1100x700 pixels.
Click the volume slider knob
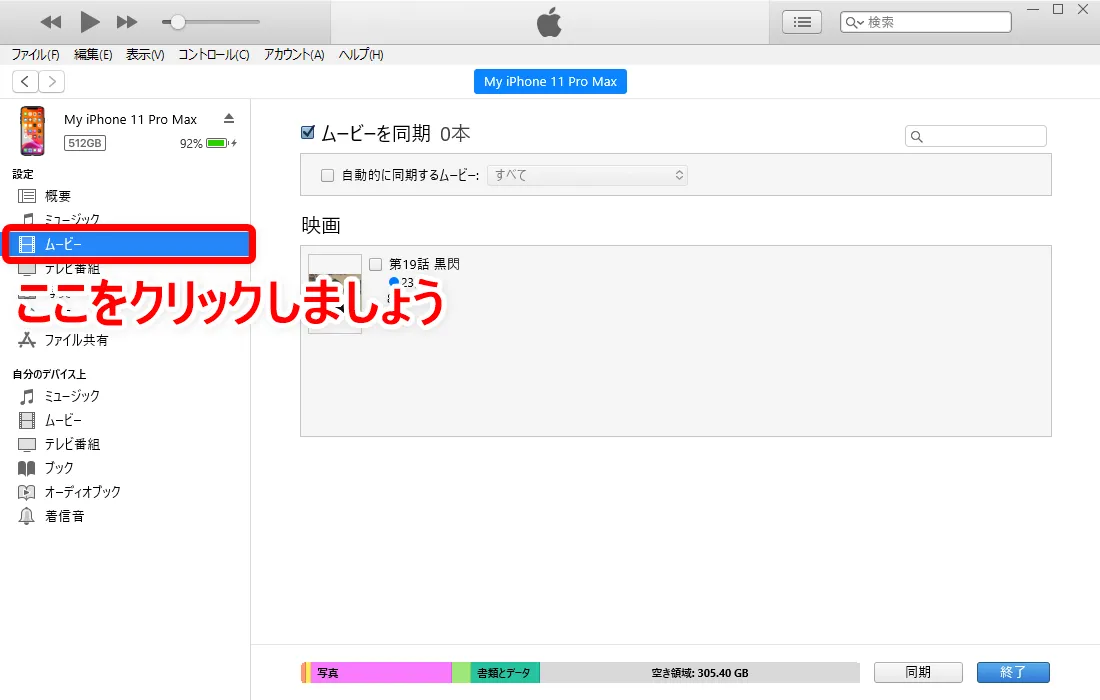click(x=178, y=22)
